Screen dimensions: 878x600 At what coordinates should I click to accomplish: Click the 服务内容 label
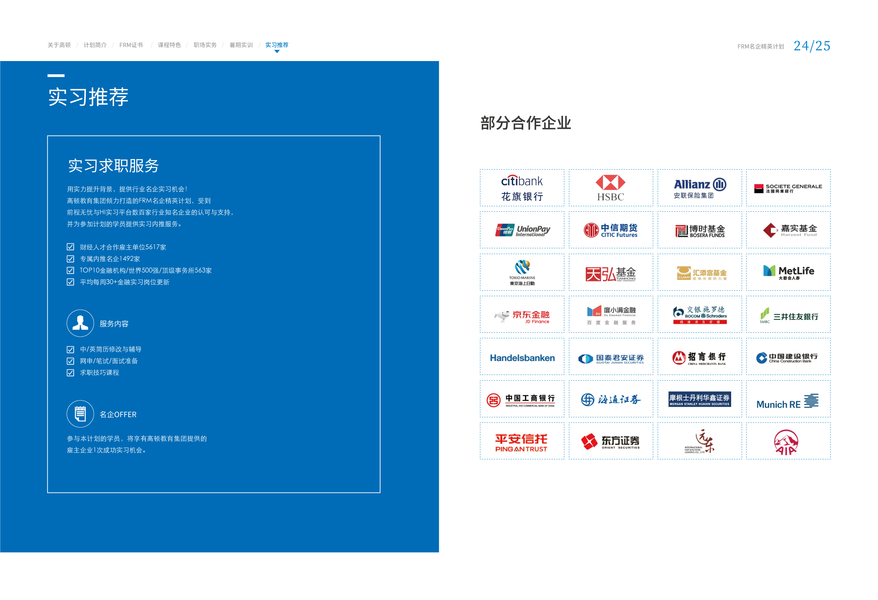tap(114, 324)
